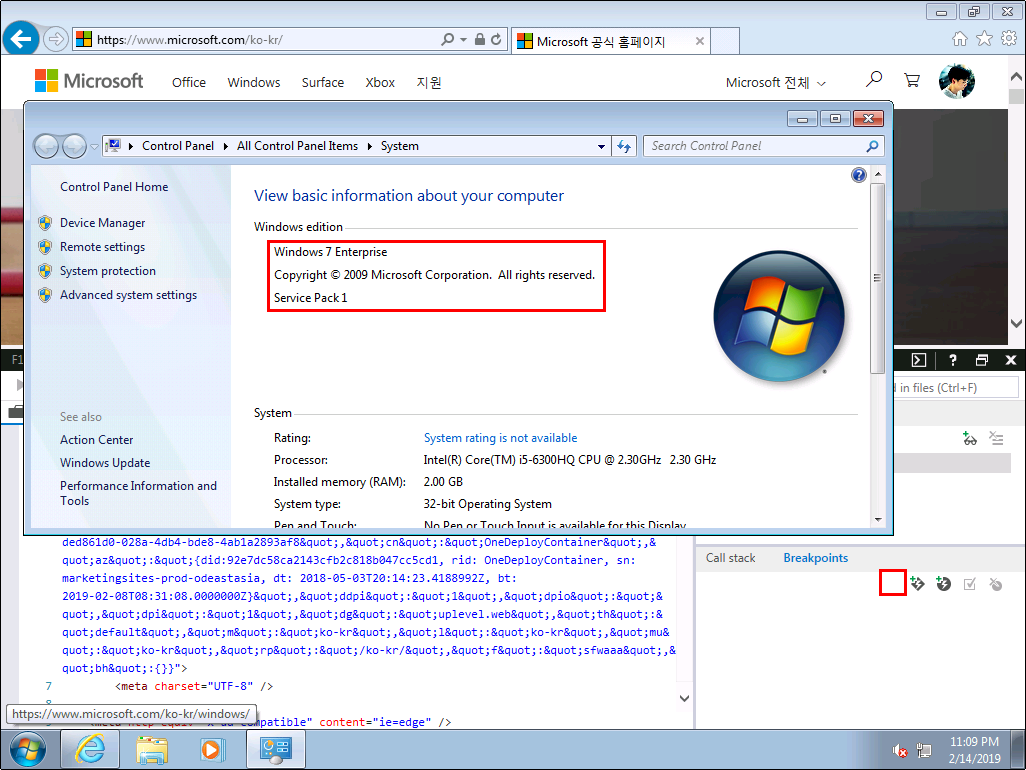
Task: Click the find in files search box
Action: click(x=955, y=388)
